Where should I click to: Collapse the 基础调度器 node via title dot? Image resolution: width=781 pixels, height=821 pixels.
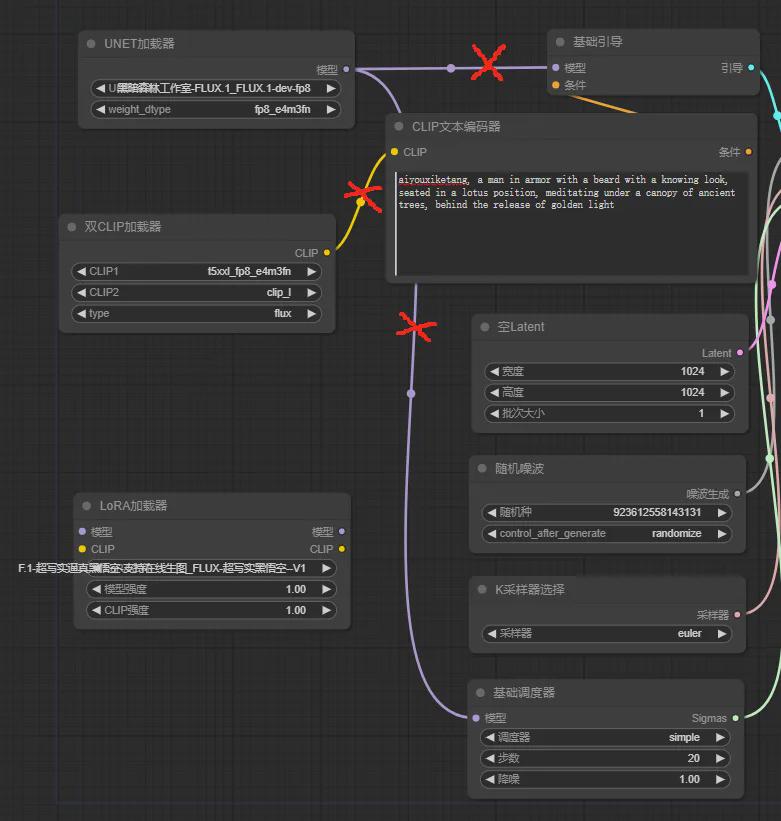[x=481, y=693]
